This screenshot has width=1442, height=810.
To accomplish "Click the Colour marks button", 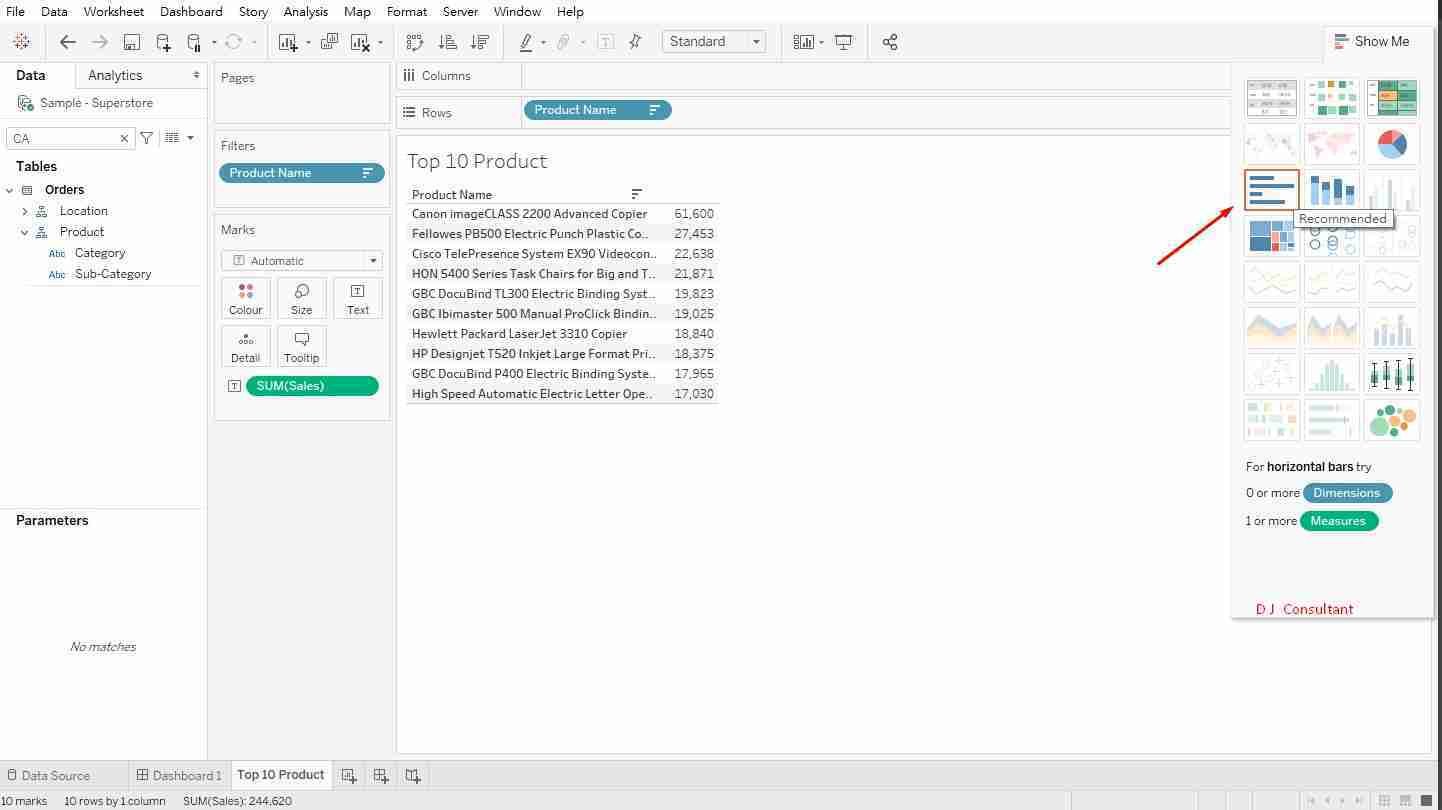I will point(245,298).
